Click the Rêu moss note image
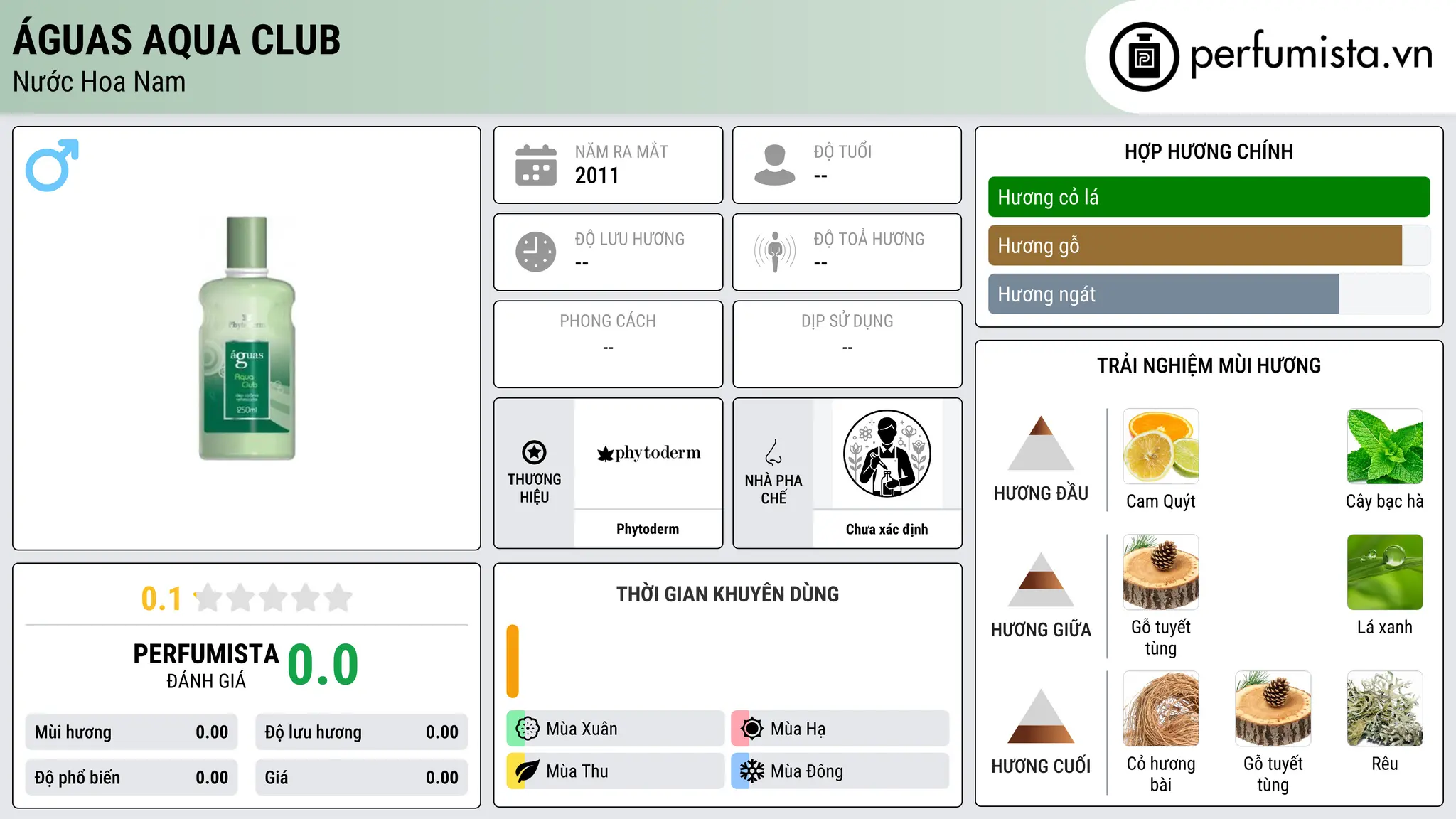 pos(1385,708)
